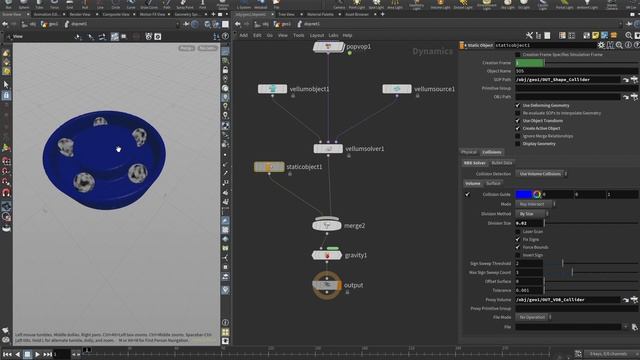Select the arrow Select tool in viewport toolbar
Screen dimensions: 640x360
[x=6, y=84]
